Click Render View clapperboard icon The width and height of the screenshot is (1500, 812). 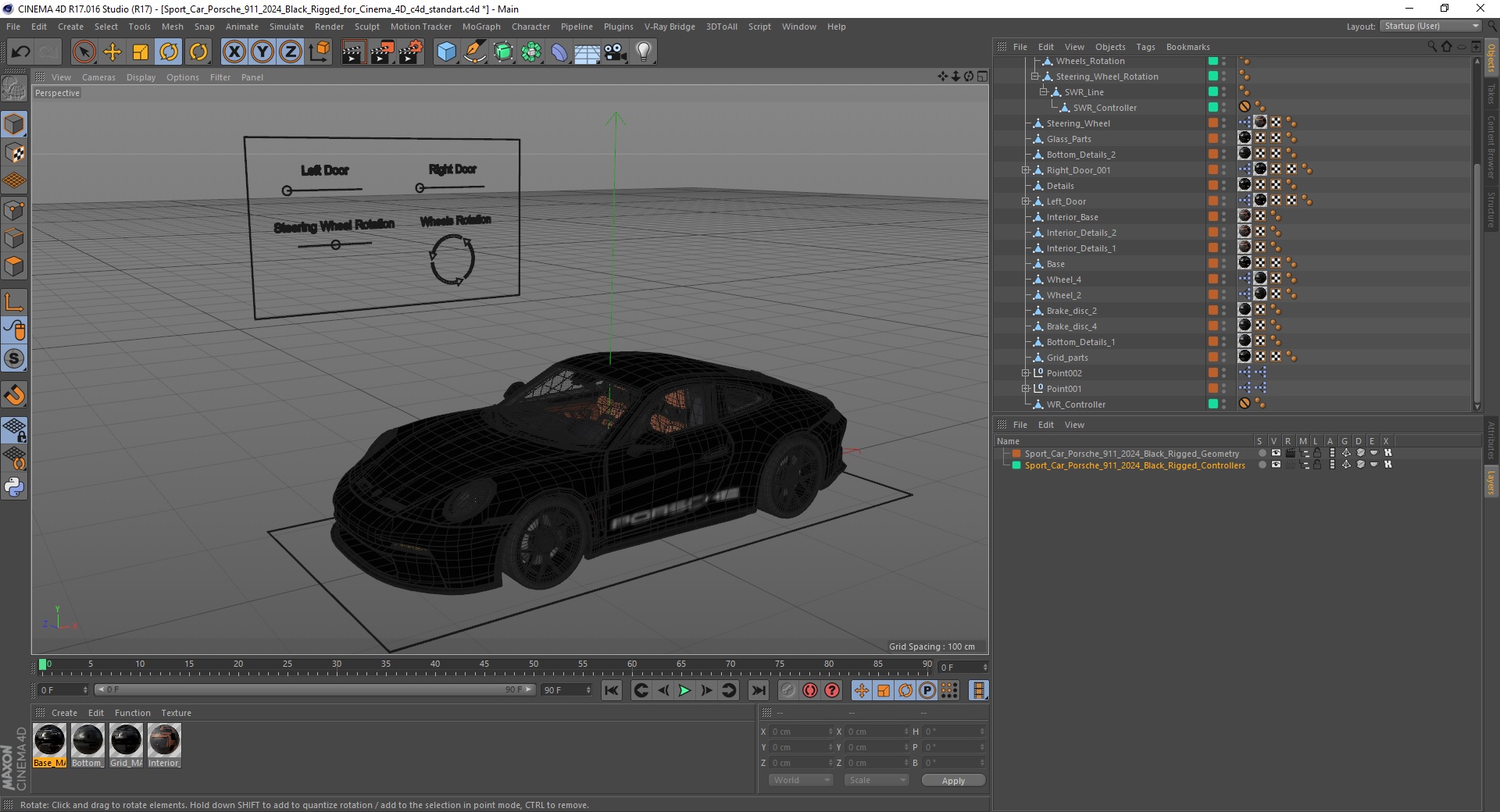point(353,52)
